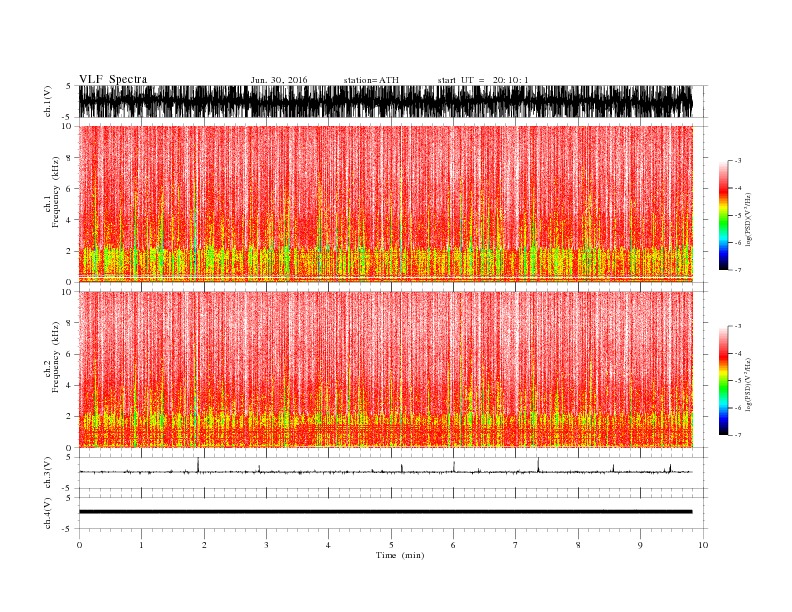Click the ch.1 spectrogram color bar
This screenshot has height=612, width=792.
click(723, 215)
